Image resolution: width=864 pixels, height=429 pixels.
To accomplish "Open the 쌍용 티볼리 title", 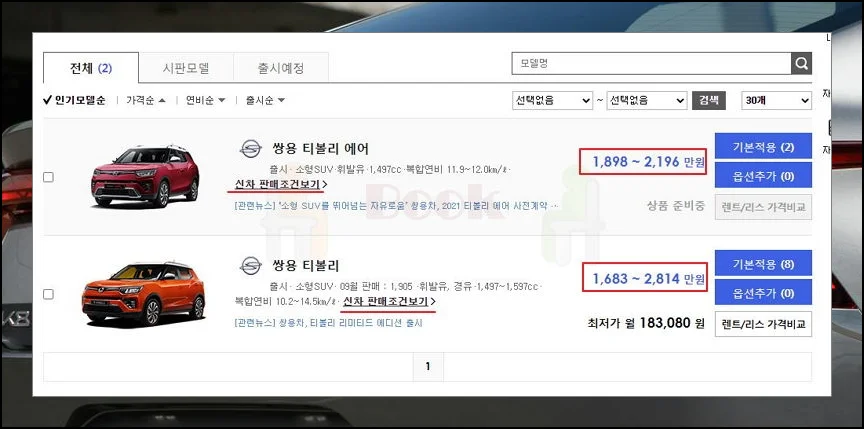I will pos(306,265).
